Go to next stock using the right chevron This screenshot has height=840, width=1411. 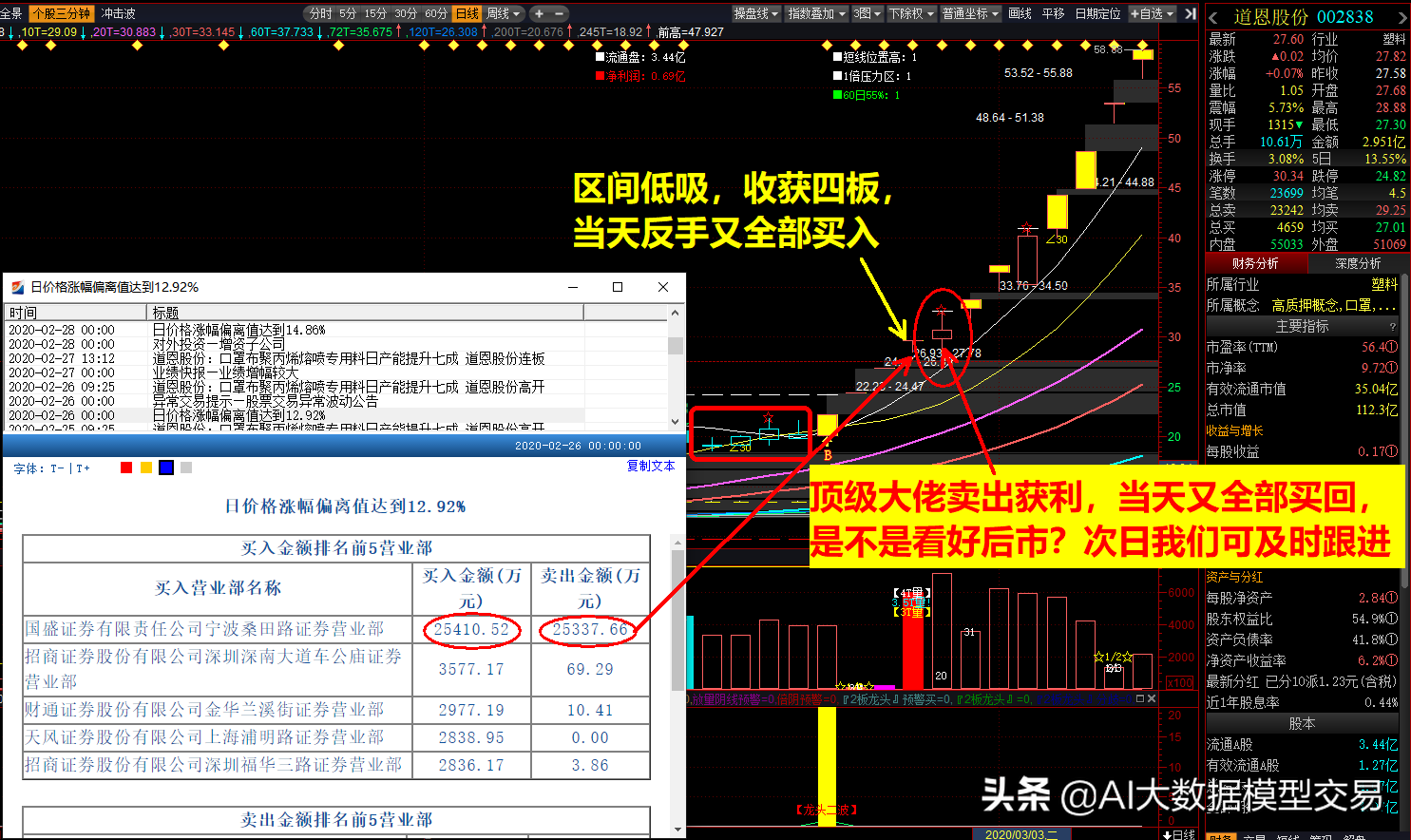coord(1402,17)
